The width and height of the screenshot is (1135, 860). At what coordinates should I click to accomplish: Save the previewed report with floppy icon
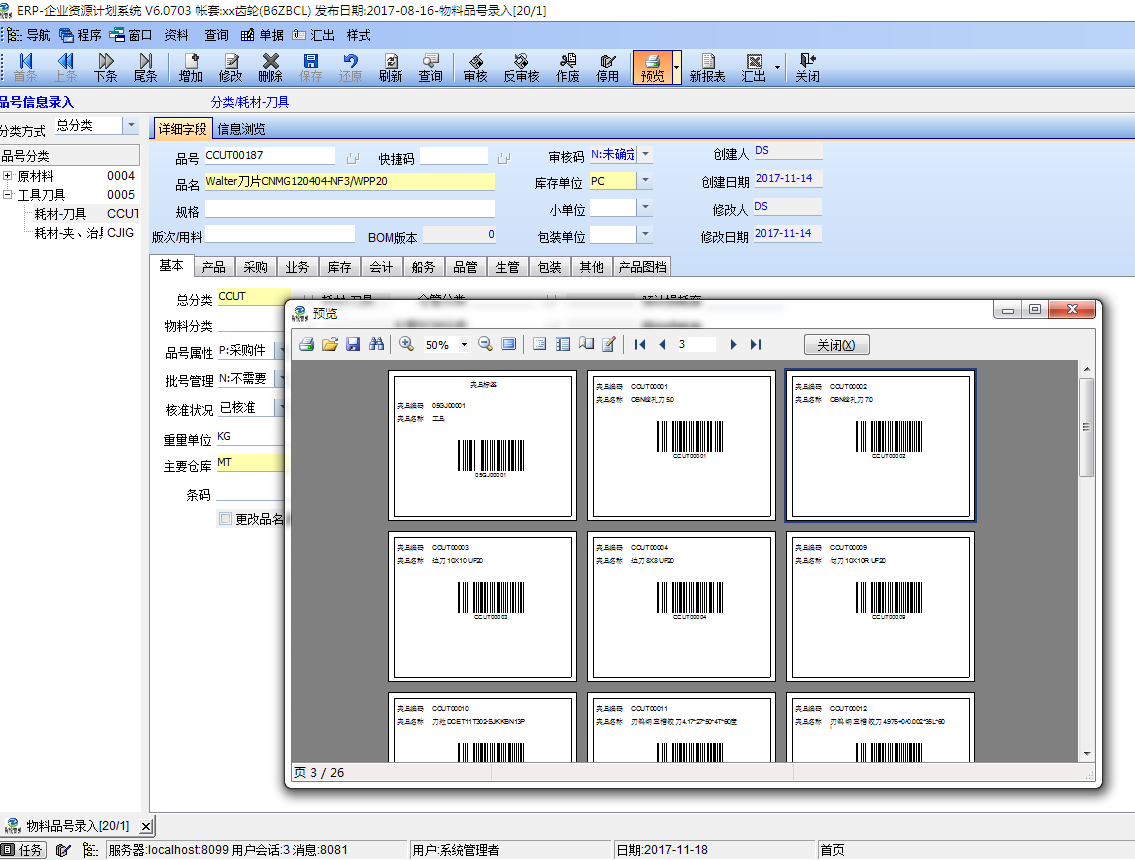[353, 345]
